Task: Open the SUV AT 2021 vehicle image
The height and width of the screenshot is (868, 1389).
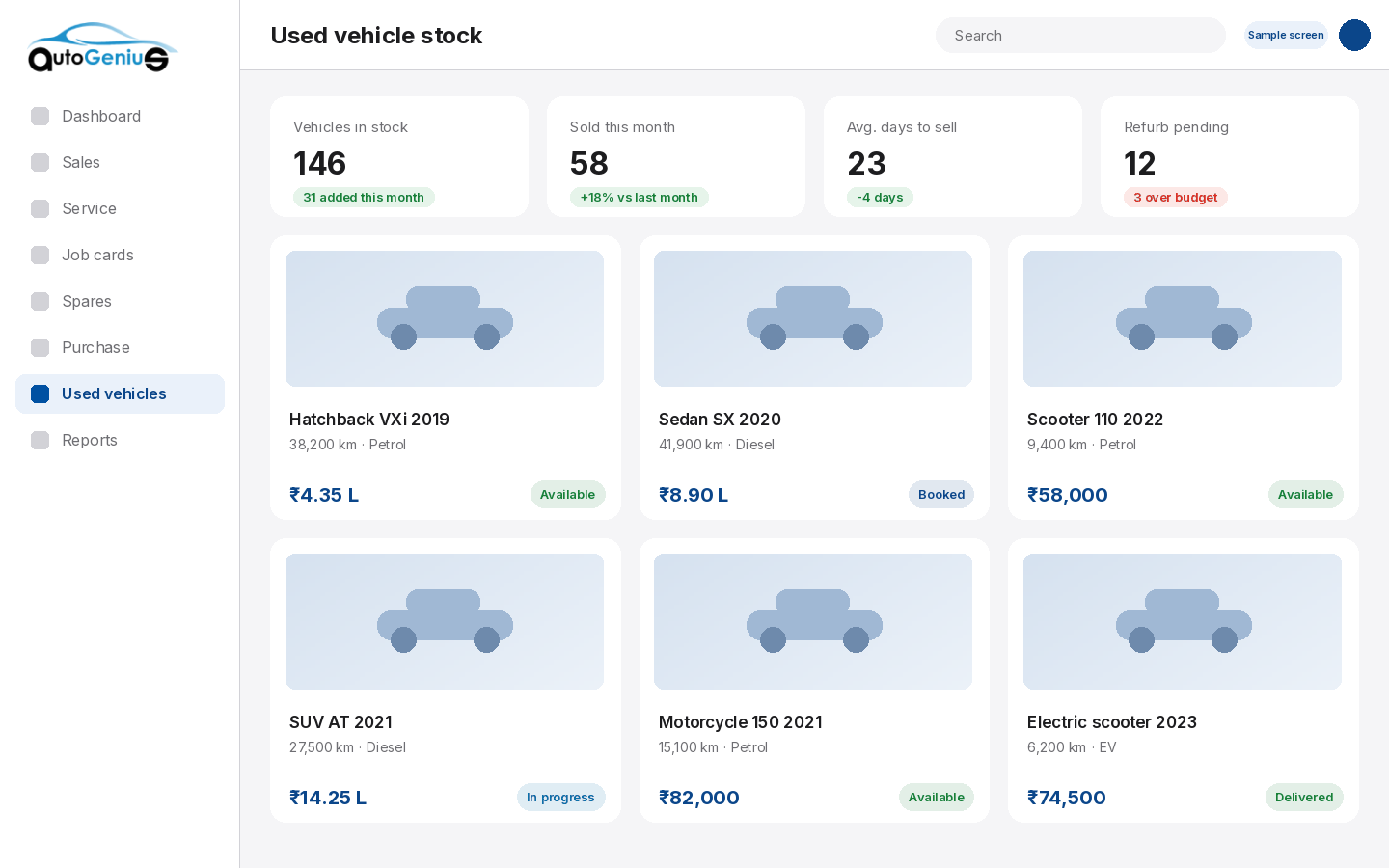Action: pyautogui.click(x=445, y=621)
